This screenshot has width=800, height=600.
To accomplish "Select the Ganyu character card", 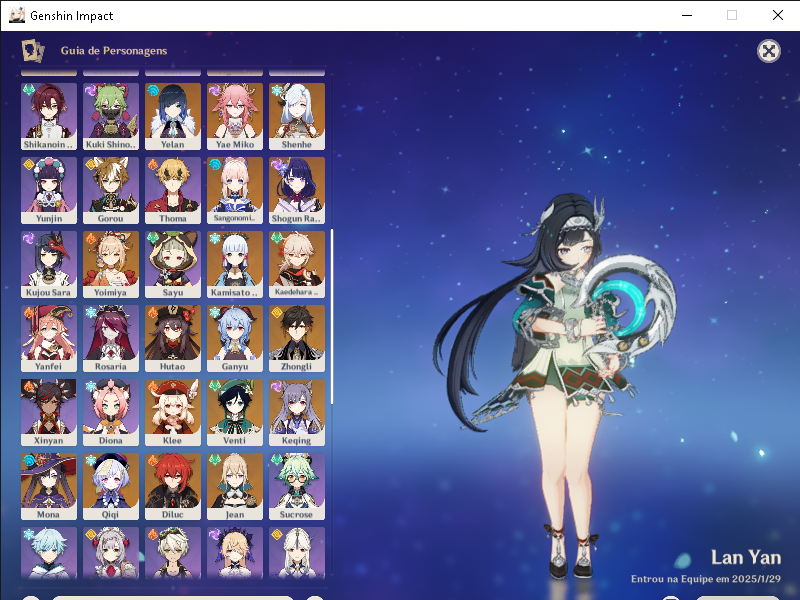I will (235, 338).
